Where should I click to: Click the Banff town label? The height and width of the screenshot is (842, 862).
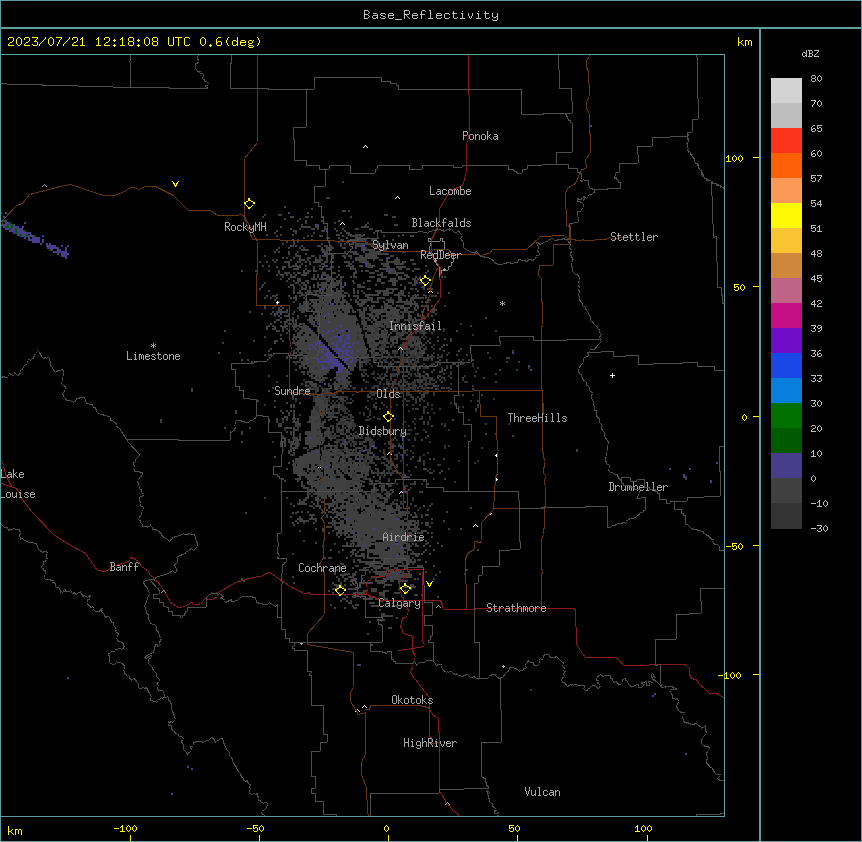pyautogui.click(x=124, y=567)
